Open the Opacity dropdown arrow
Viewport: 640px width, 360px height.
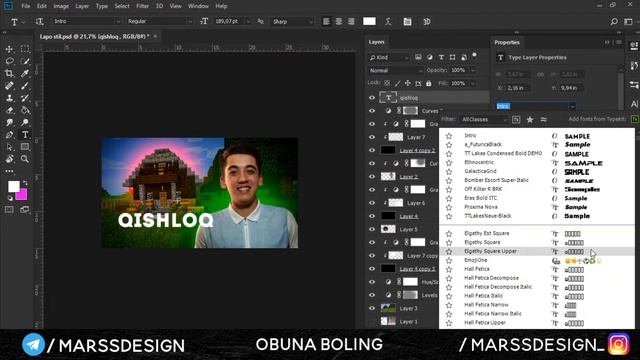pyautogui.click(x=473, y=71)
